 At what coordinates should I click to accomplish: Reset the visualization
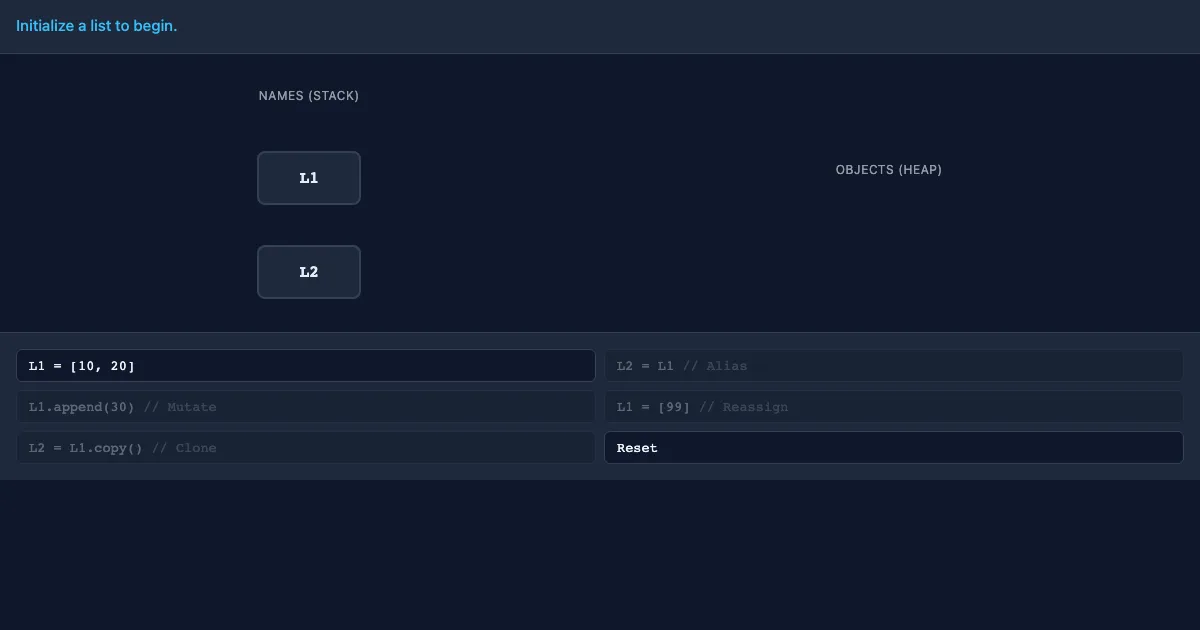[x=894, y=448]
